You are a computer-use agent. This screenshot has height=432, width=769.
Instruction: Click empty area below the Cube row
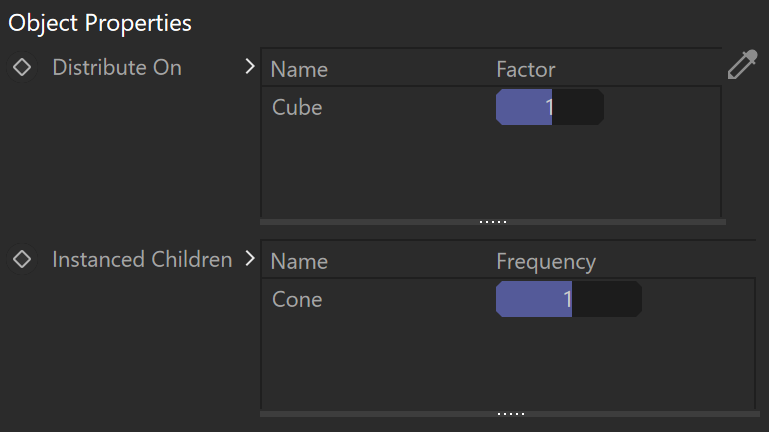[491, 172]
